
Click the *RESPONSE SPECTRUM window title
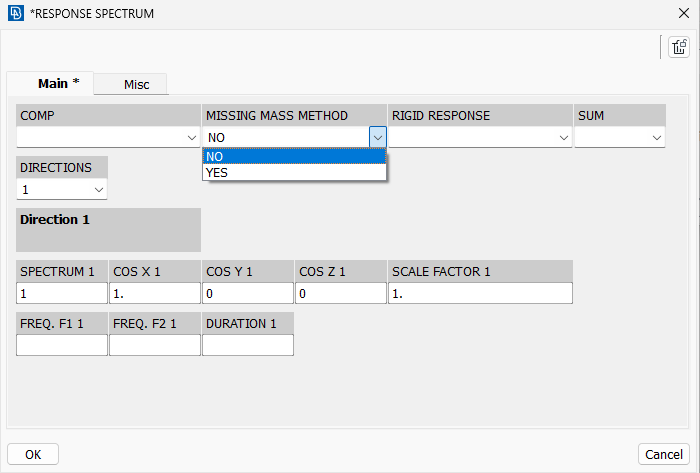92,13
